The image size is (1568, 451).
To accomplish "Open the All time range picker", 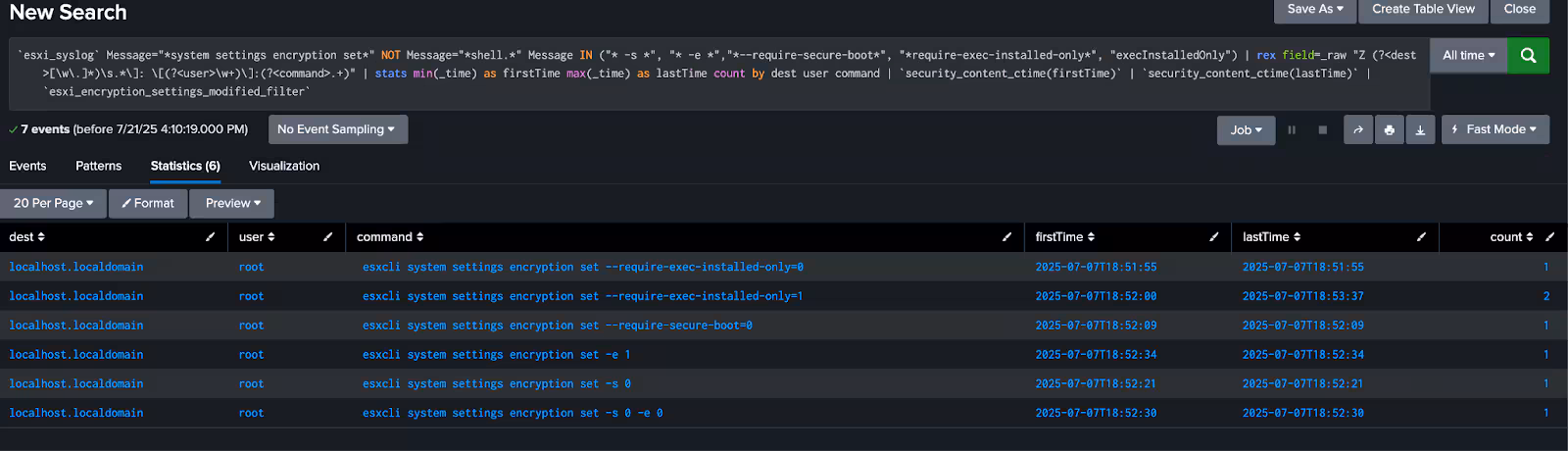I will click(1468, 56).
